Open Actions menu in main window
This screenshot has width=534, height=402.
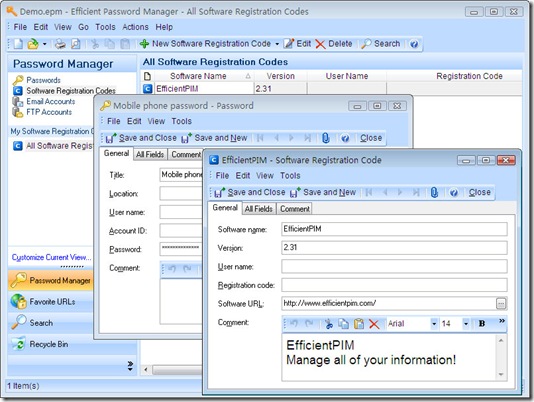tap(135, 27)
